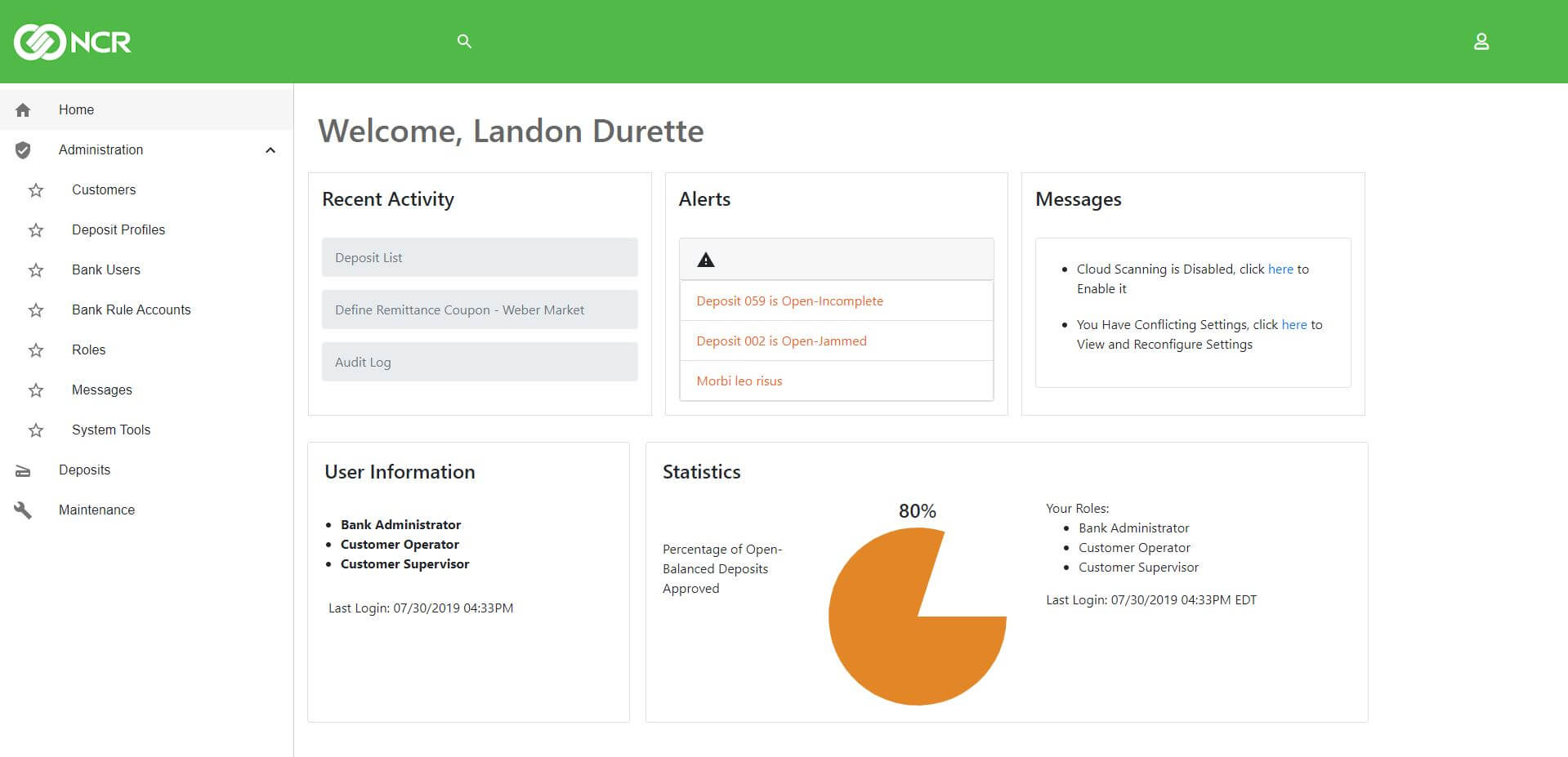This screenshot has height=757, width=1568.
Task: Select the Administration menu label
Action: (101, 149)
